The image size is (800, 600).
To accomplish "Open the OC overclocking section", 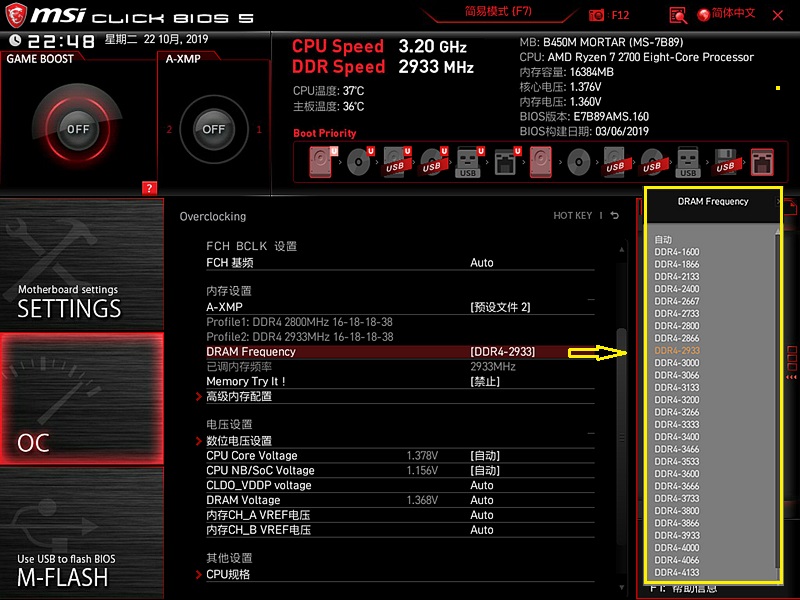I will (x=82, y=398).
